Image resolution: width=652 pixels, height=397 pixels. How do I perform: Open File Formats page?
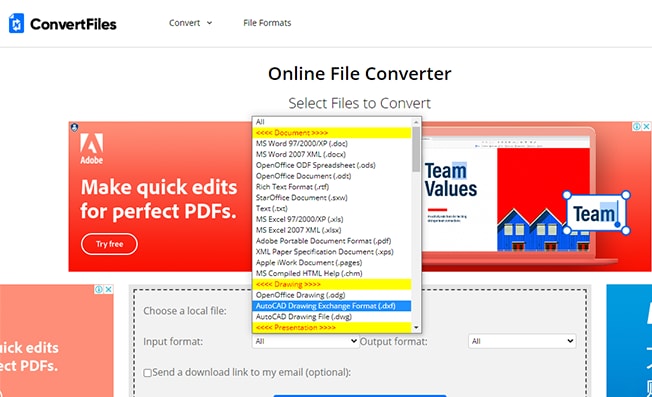point(267,23)
